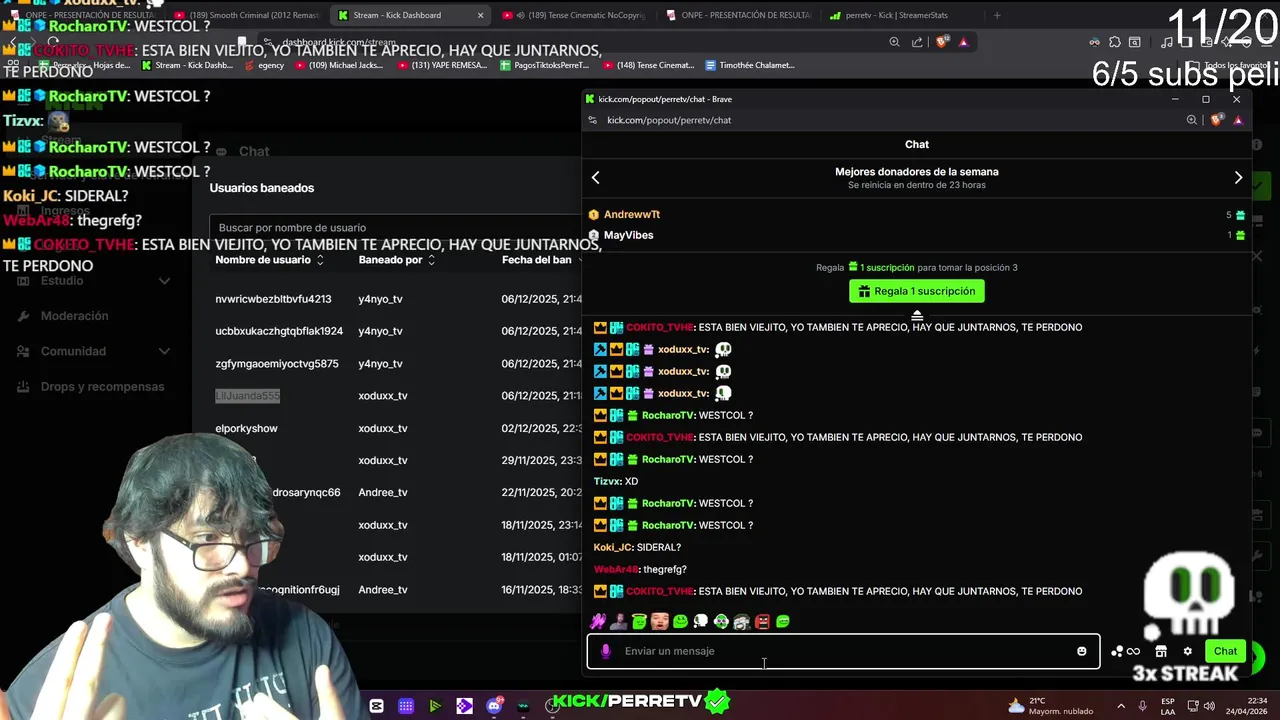Close the Stream - Kick Dashboard tab
The image size is (1280, 720).
pyautogui.click(x=480, y=15)
